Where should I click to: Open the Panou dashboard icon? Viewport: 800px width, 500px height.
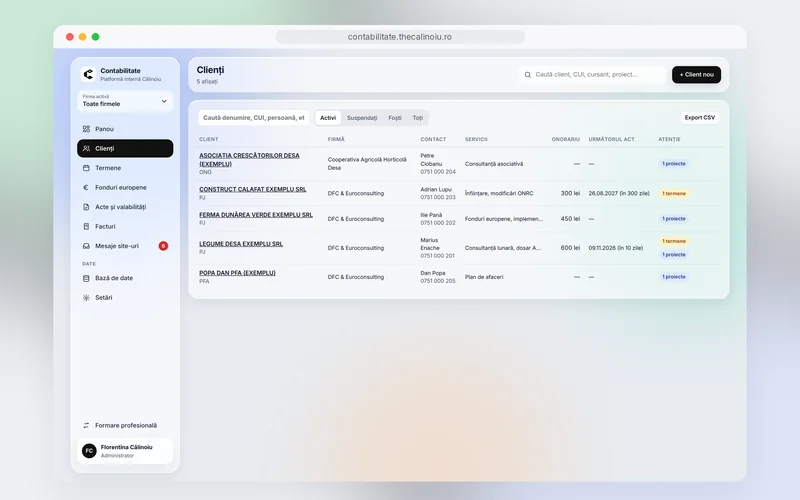tap(86, 129)
